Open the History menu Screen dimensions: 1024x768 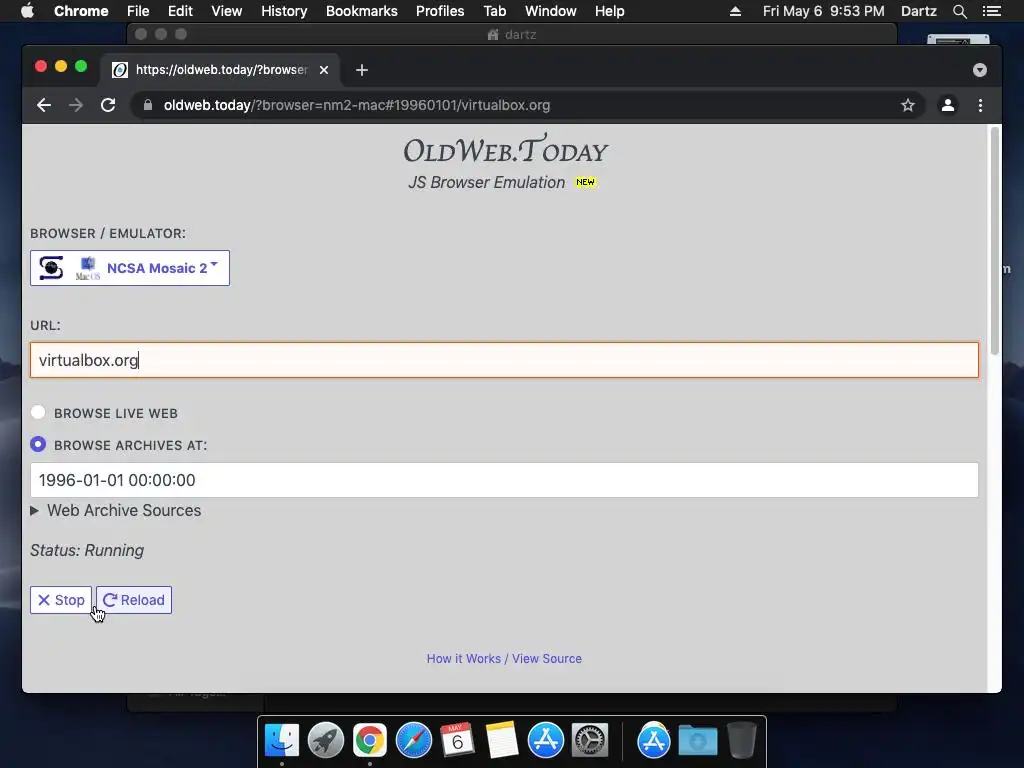pos(284,11)
